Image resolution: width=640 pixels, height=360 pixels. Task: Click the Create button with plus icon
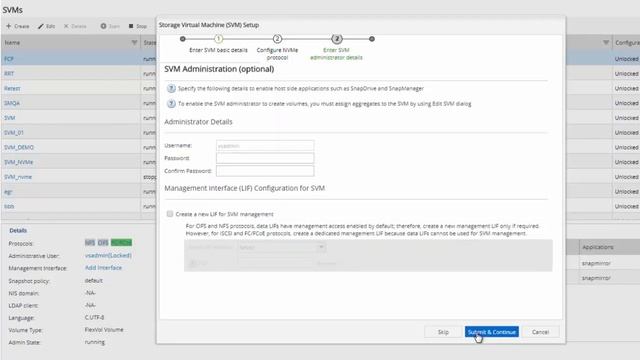coord(18,26)
